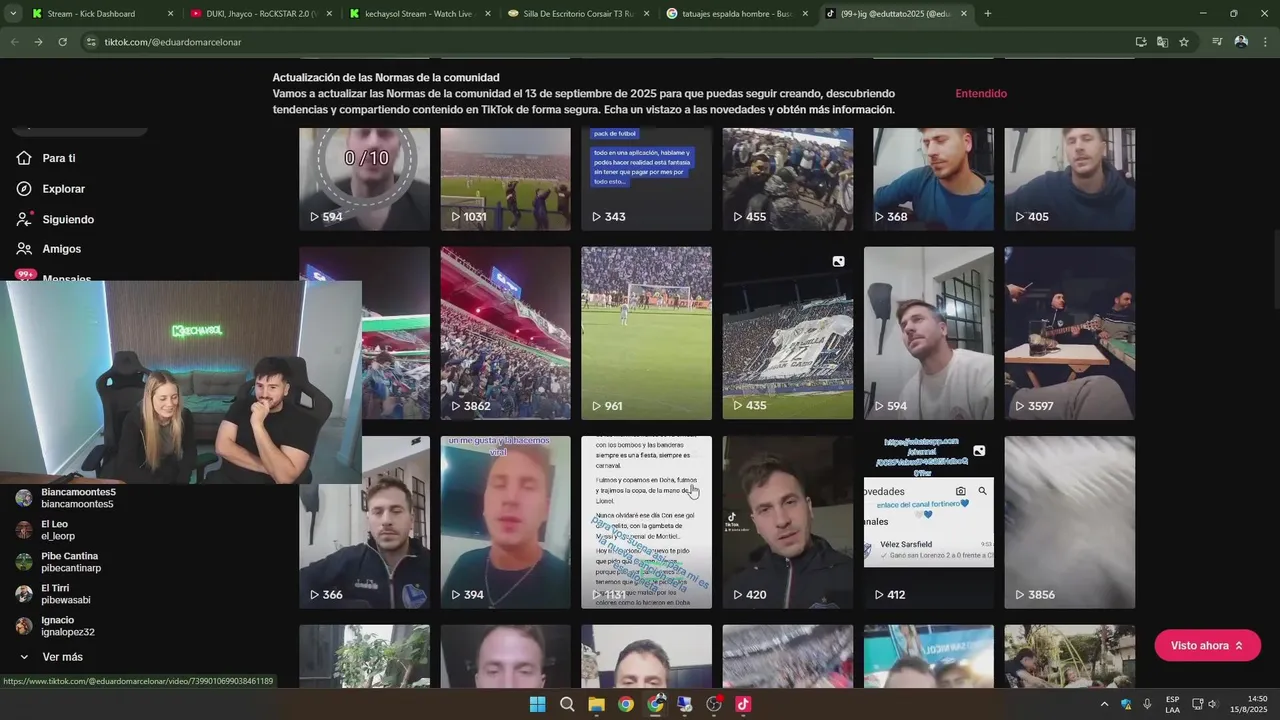Open Amigos in the sidebar
The height and width of the screenshot is (720, 1280).
(61, 249)
